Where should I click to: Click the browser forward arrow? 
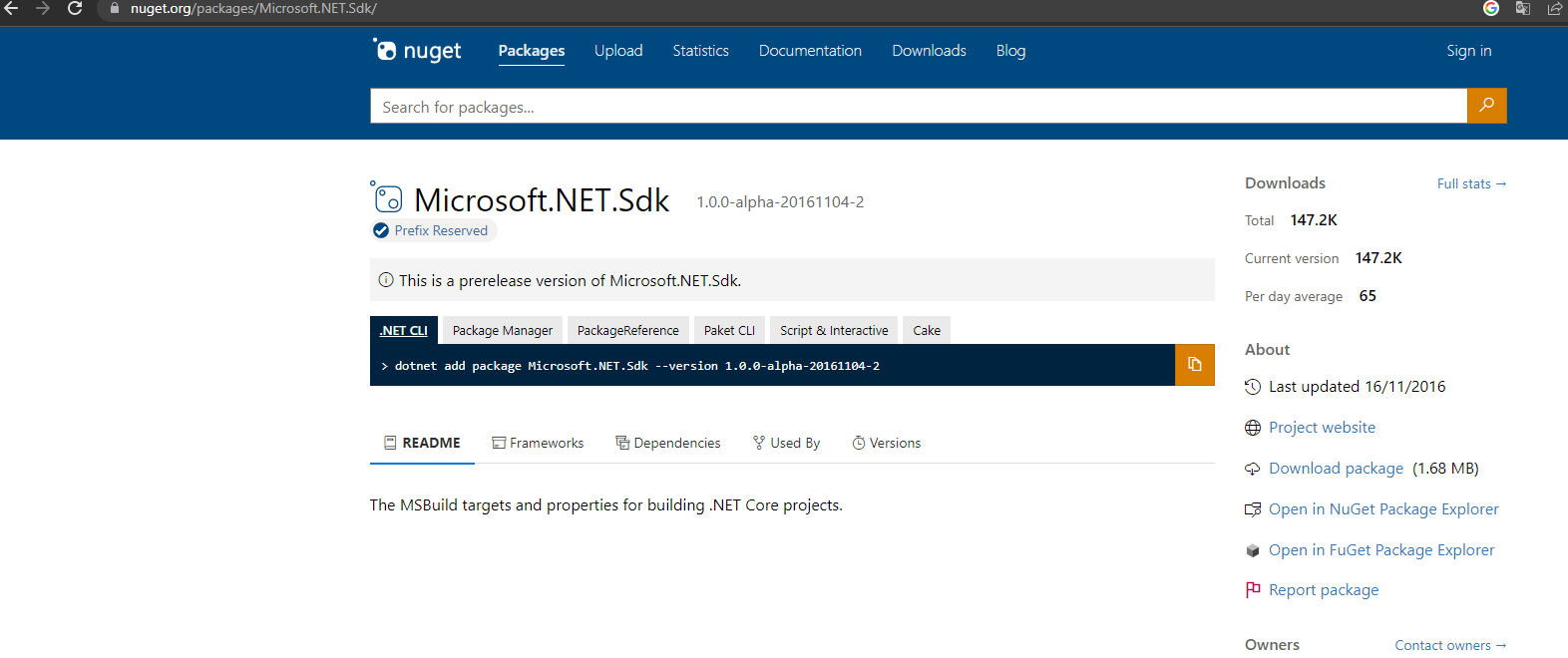point(43,8)
